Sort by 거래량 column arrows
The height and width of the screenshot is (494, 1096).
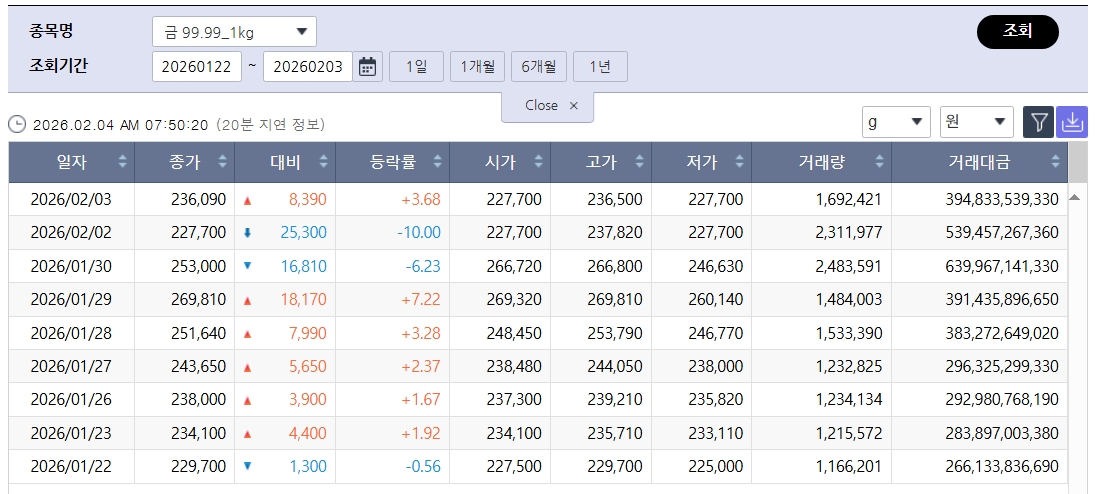(x=880, y=162)
